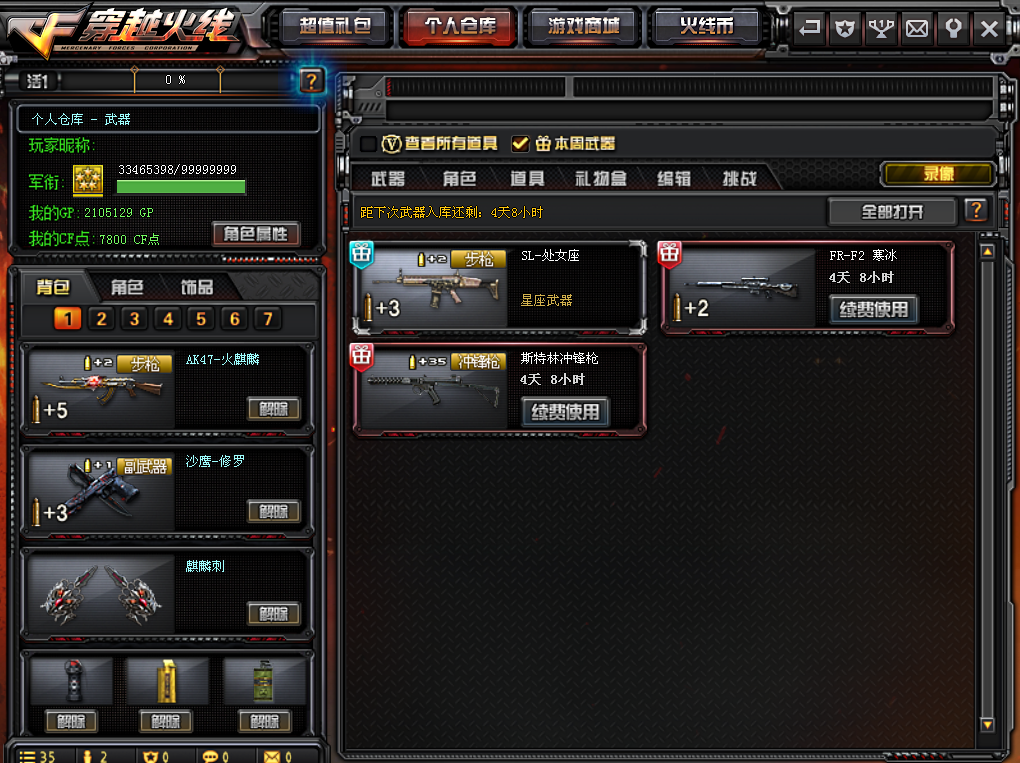Click the trophy icon in top bar
The height and width of the screenshot is (763, 1020).
coord(881,28)
